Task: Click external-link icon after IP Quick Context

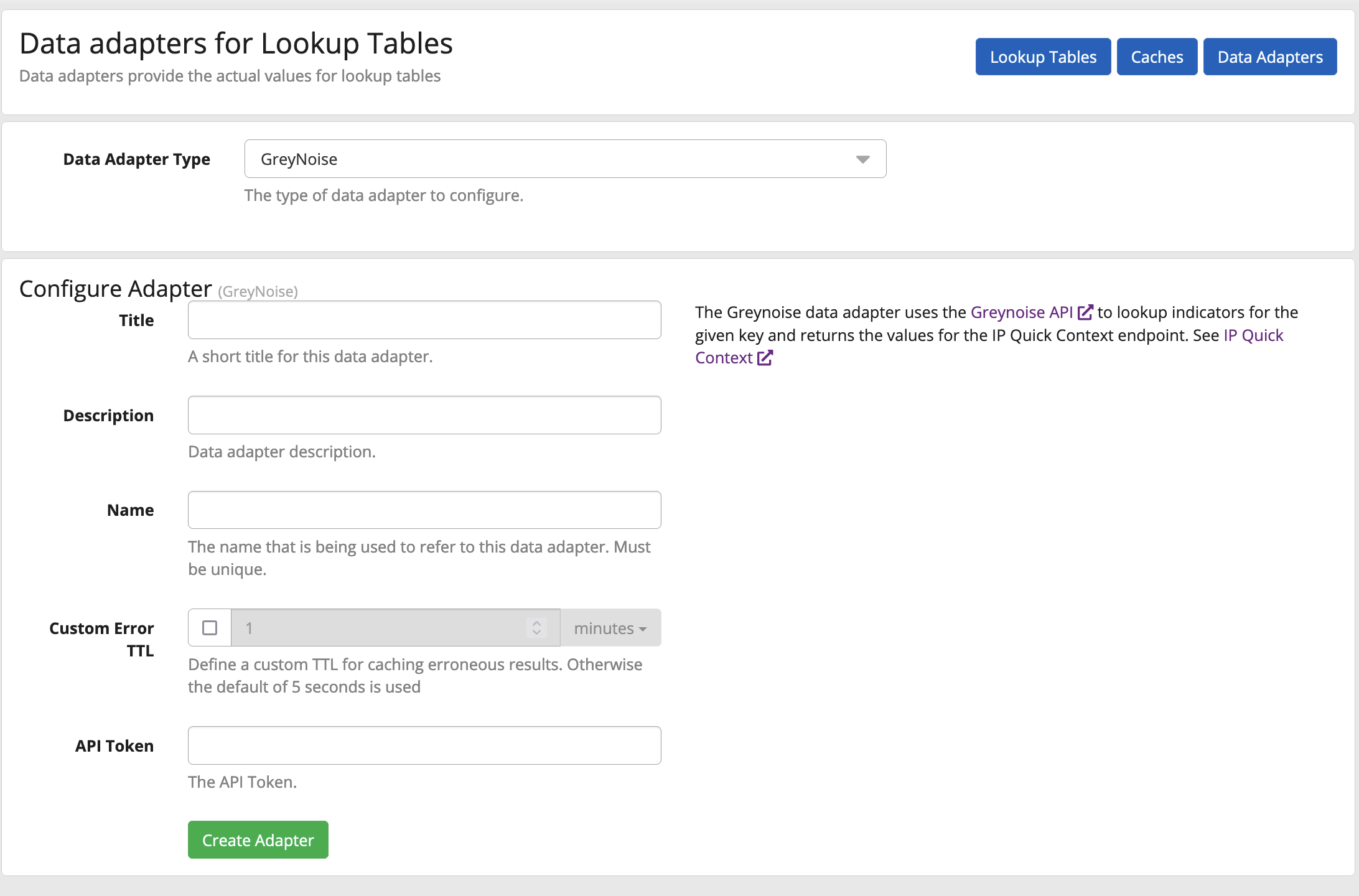Action: coord(765,358)
